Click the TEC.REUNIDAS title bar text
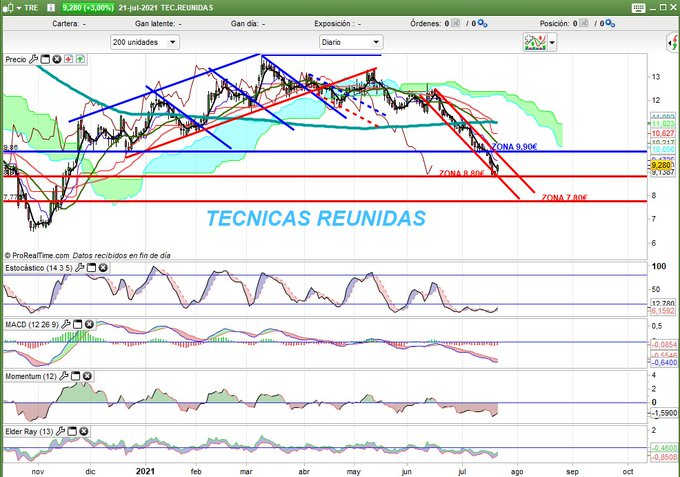Screen dimensions: 680x477 point(186,8)
